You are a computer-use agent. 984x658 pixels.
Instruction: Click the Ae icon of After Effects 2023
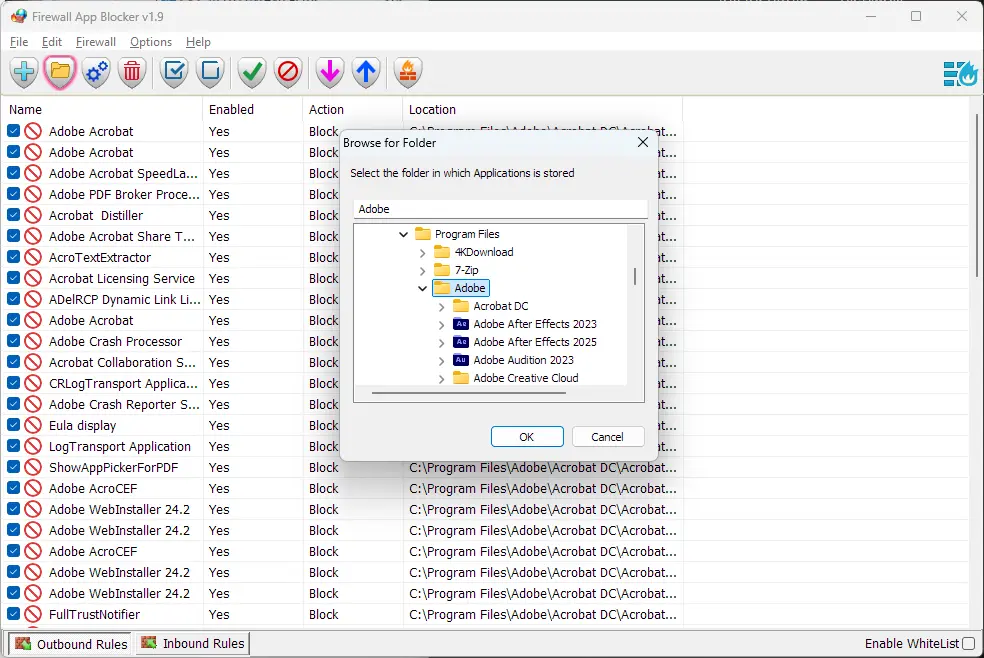461,324
